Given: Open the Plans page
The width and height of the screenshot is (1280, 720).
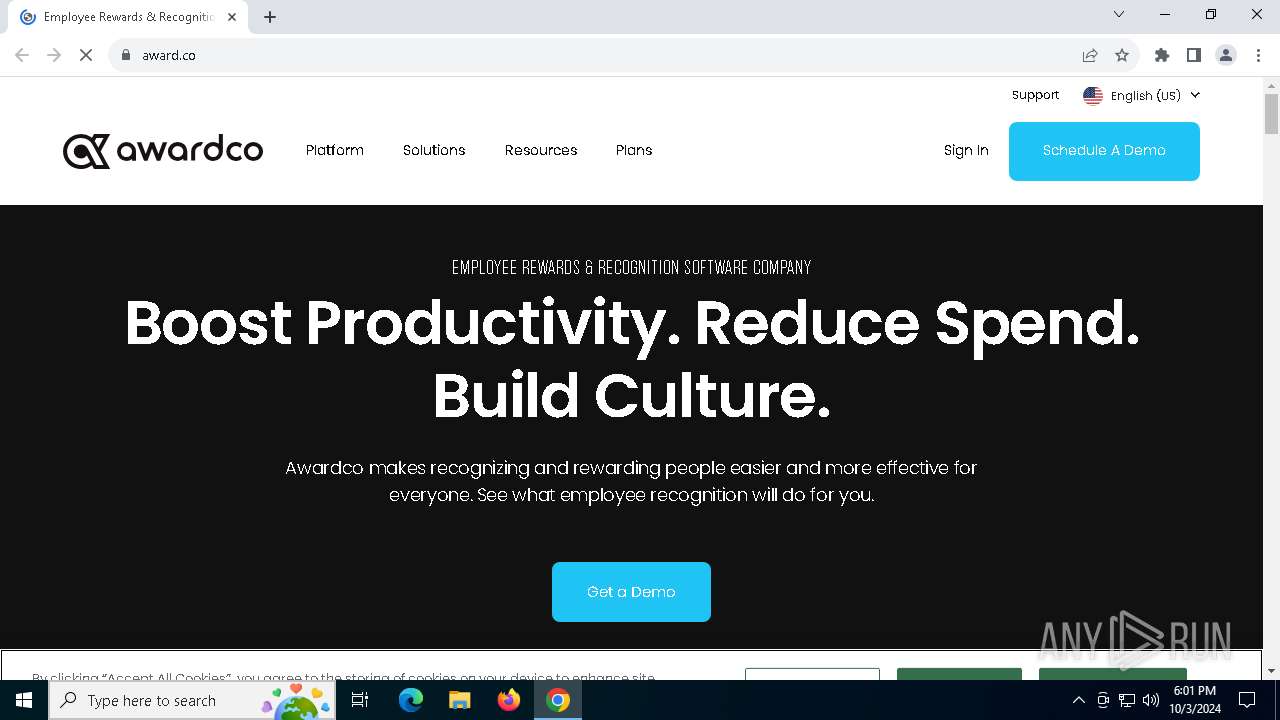Looking at the screenshot, I should (634, 150).
